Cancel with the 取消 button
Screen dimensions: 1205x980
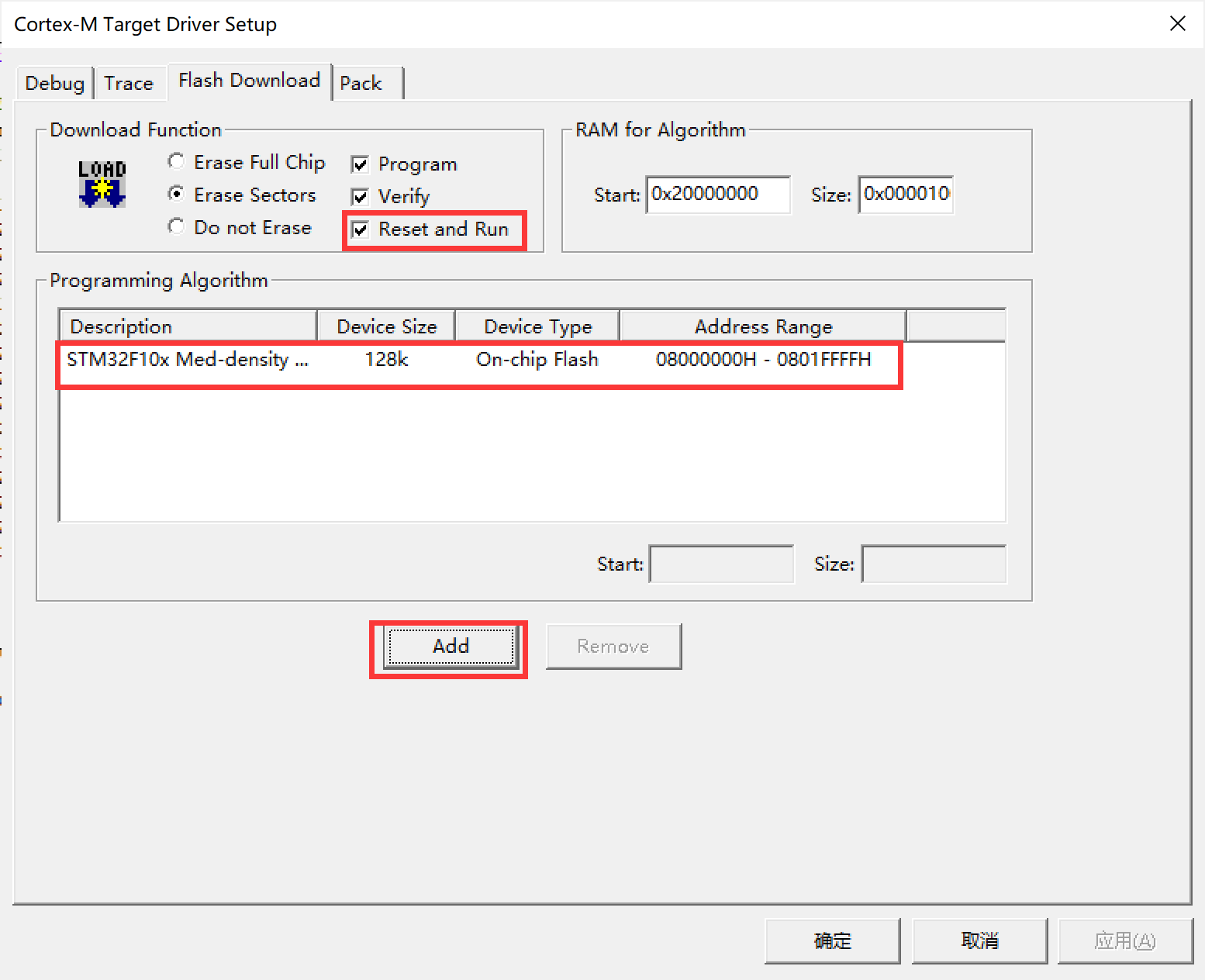[x=979, y=940]
